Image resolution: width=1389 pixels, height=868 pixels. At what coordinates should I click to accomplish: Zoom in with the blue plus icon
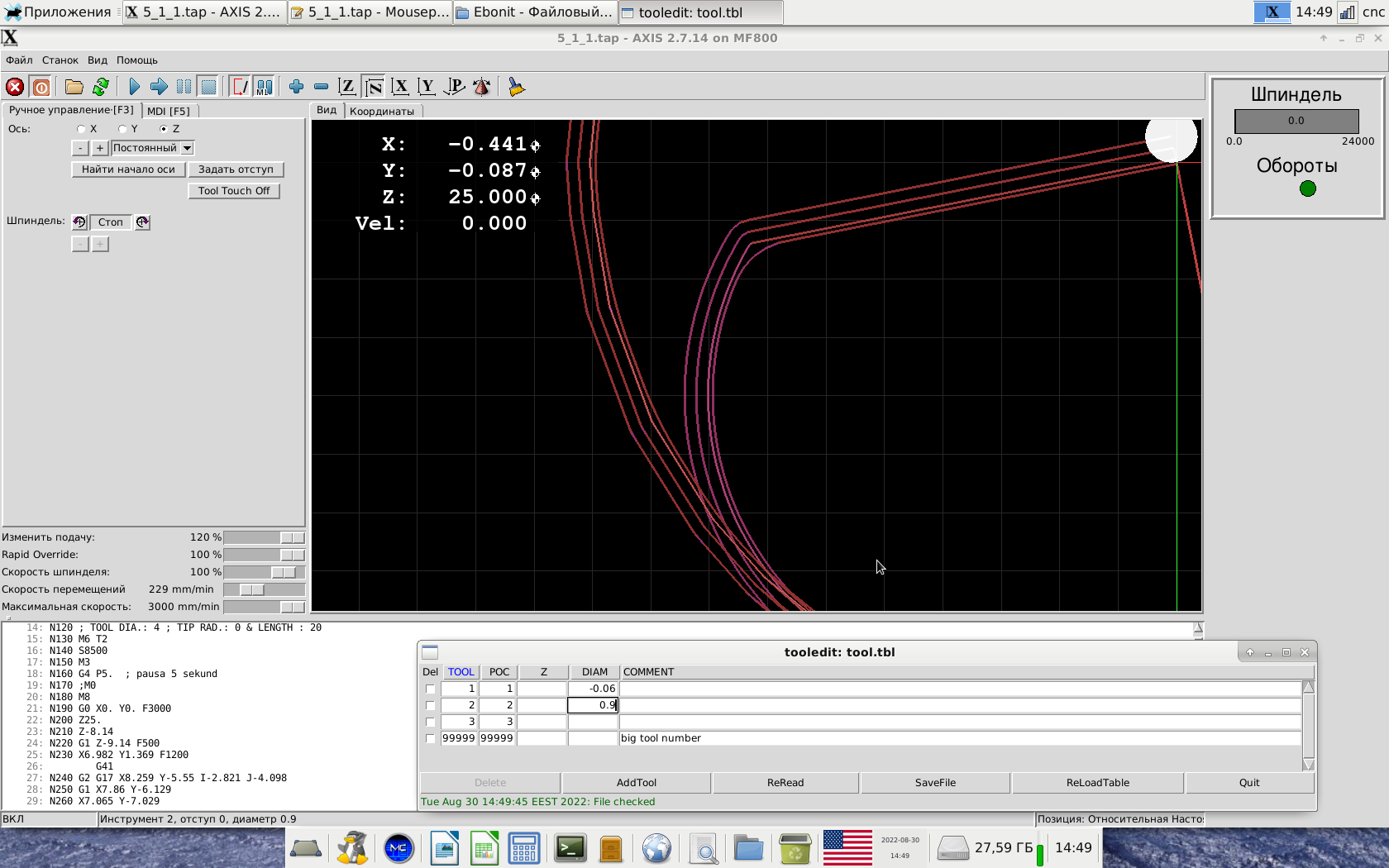(x=296, y=87)
